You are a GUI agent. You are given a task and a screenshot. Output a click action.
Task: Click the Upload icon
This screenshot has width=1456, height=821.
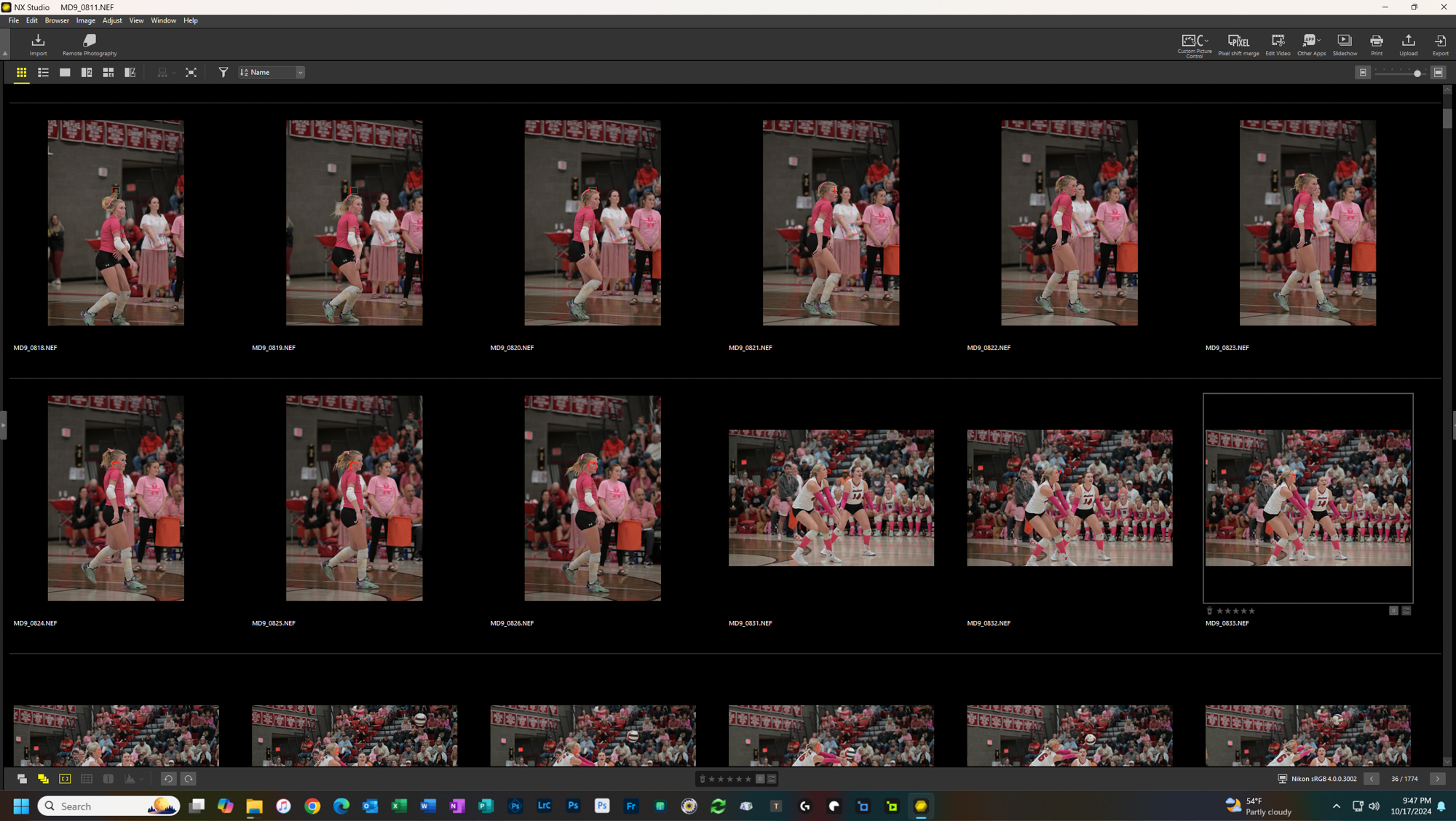pos(1408,44)
